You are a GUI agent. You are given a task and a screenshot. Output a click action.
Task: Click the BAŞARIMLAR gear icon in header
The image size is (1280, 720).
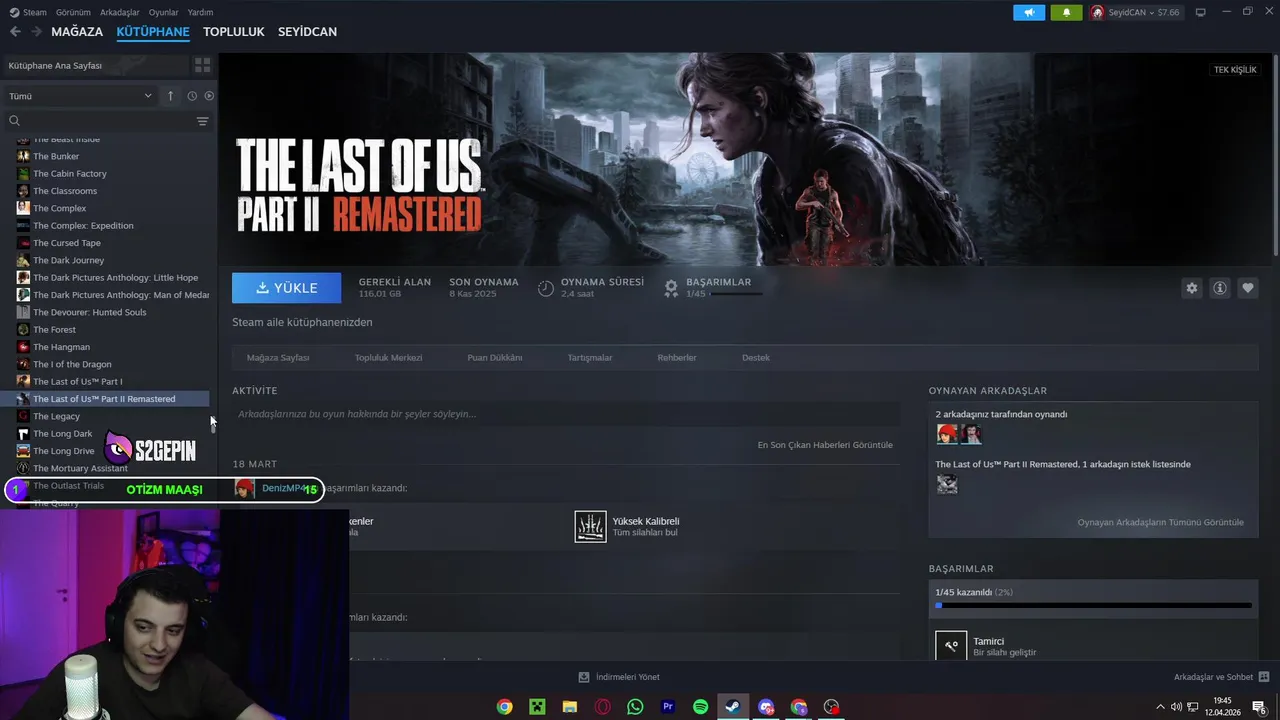tap(672, 288)
